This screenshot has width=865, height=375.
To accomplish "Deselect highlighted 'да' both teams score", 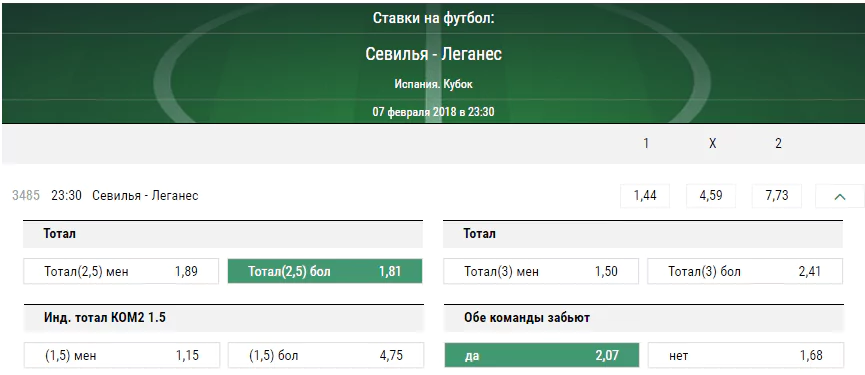I will (542, 355).
